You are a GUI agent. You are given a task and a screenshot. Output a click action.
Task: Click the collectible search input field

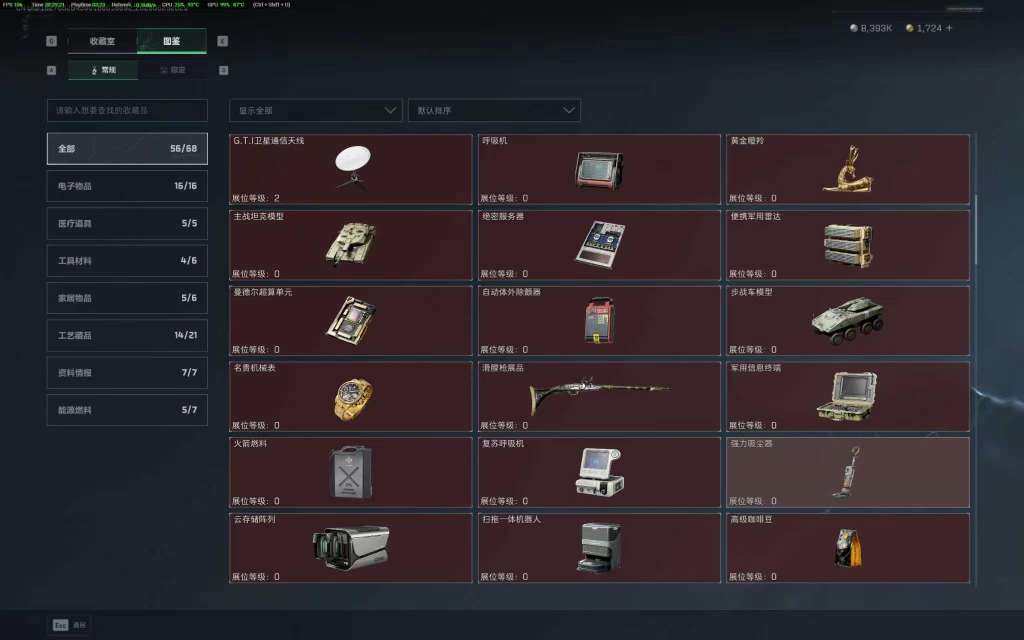tap(127, 110)
